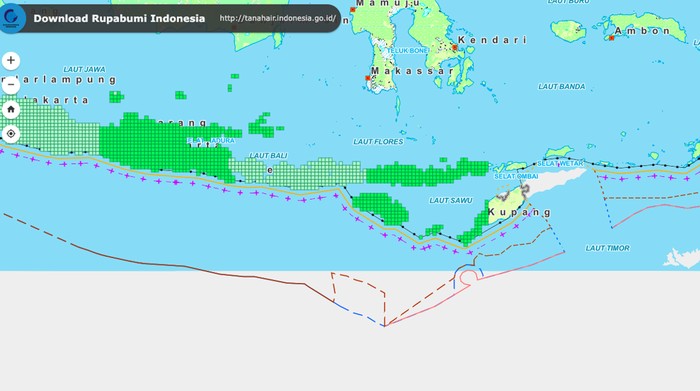This screenshot has height=391, width=700.
Task: Click the TELUK BONE label
Action: (407, 51)
